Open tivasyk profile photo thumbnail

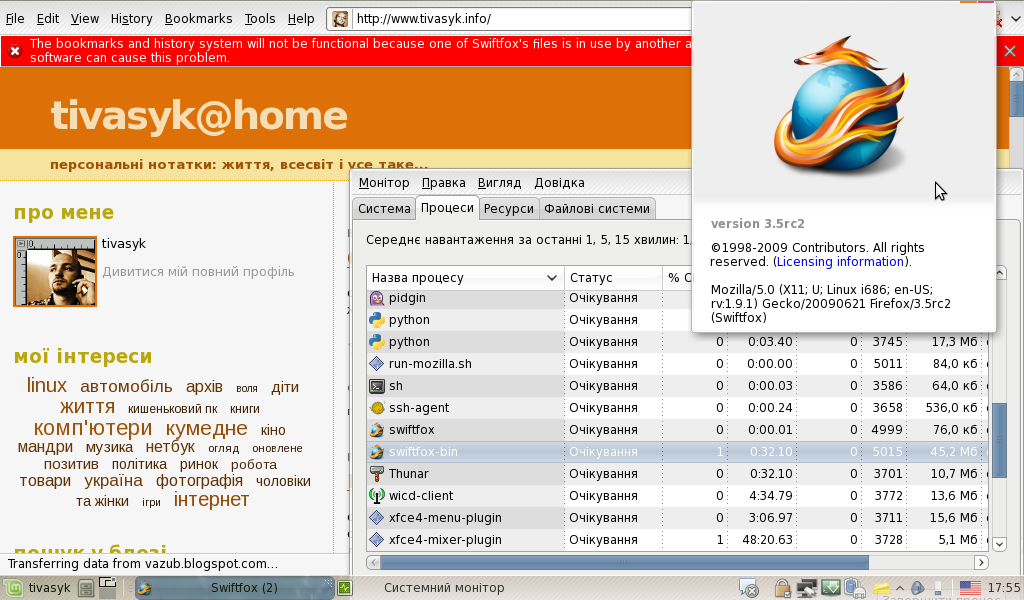(55, 271)
